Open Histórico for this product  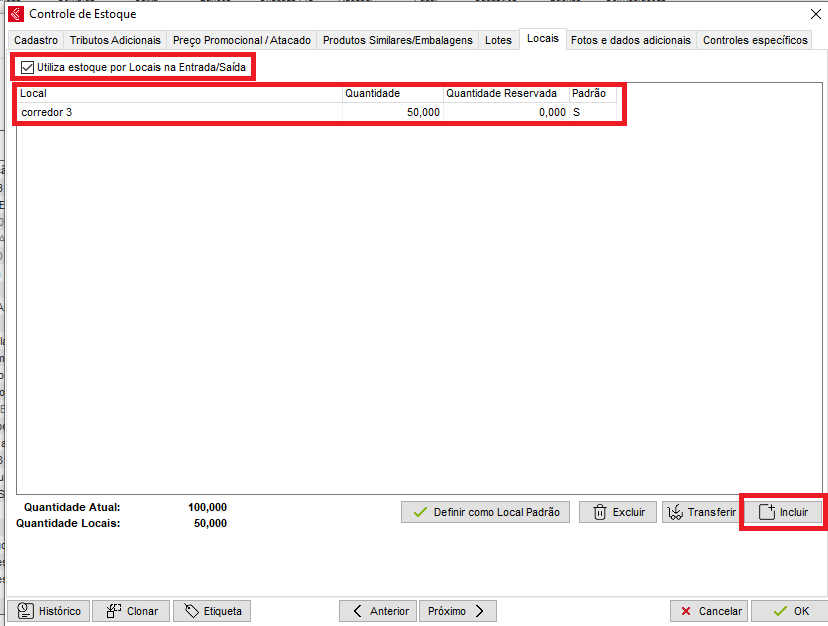[x=49, y=611]
